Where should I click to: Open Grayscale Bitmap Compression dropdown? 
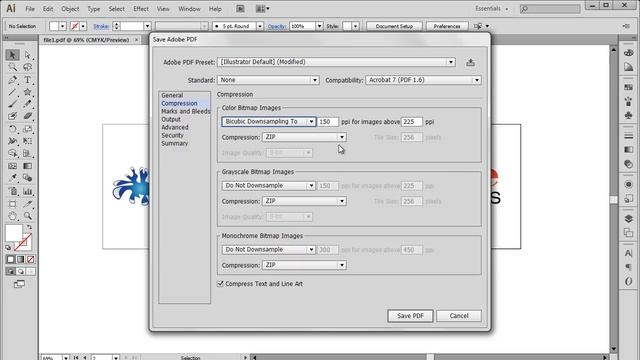coord(304,201)
